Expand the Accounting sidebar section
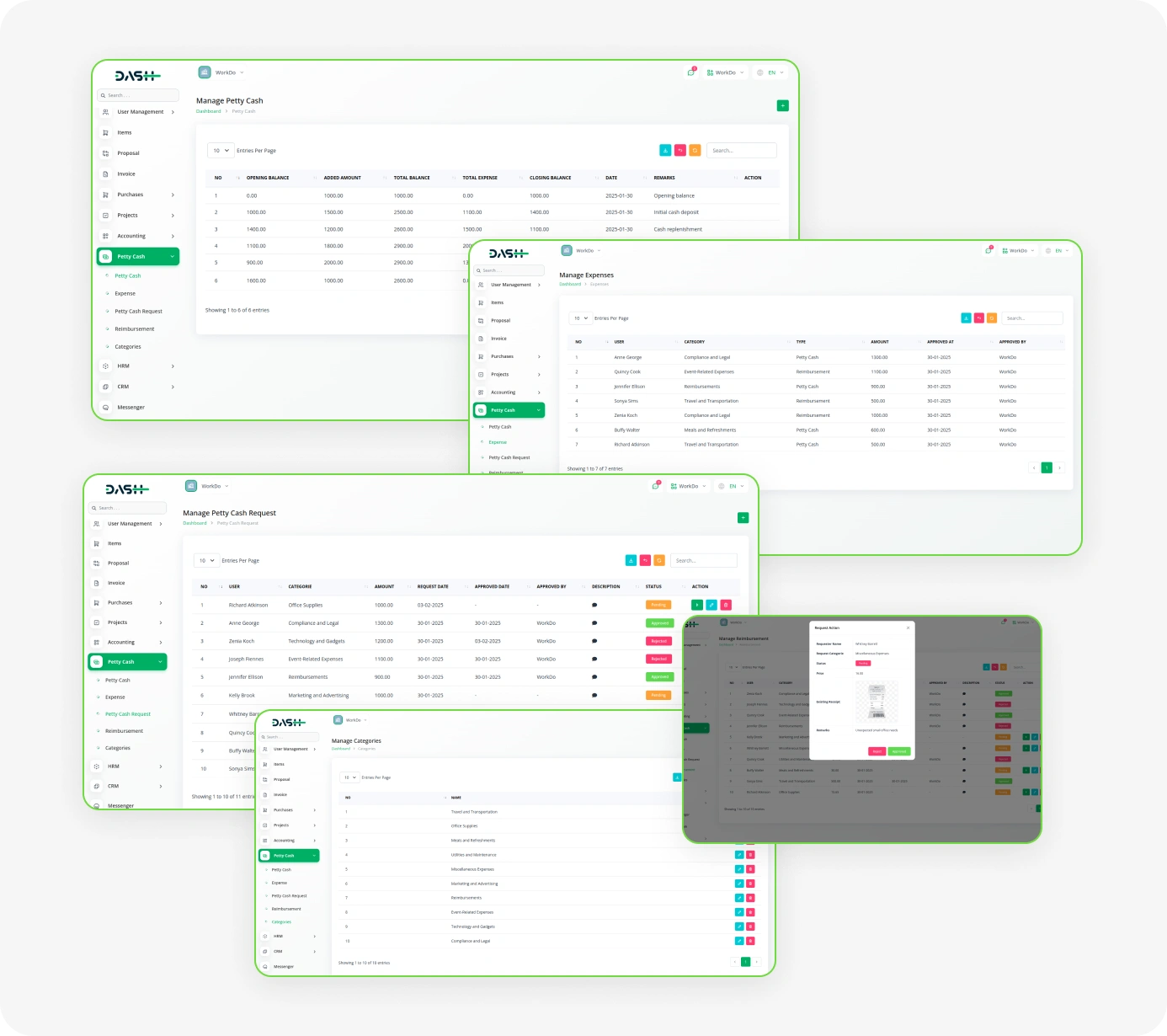Screen dimensions: 1167x1036 123,642
